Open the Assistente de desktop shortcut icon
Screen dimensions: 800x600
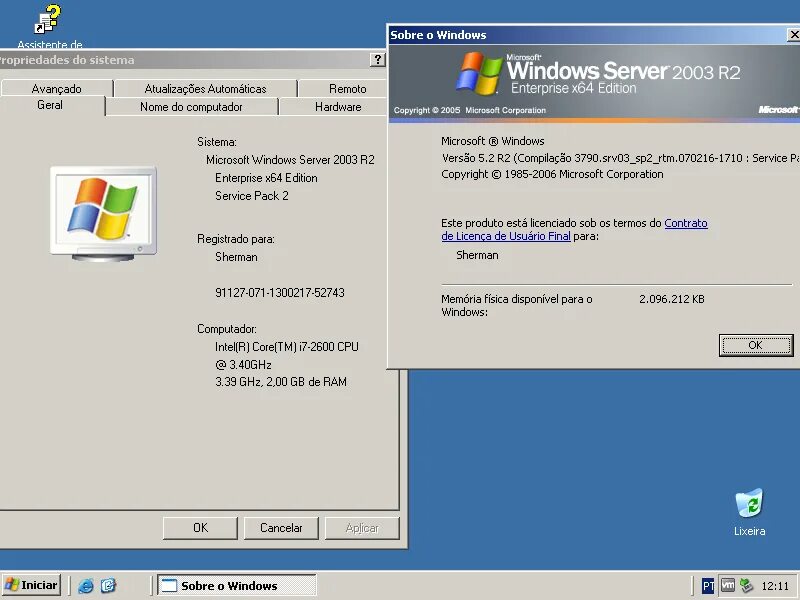48,20
